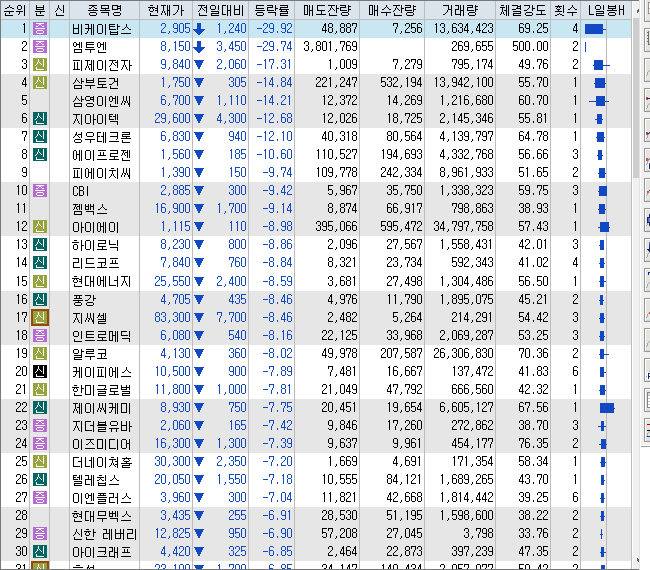Click the down triangle on the 현대무벡스 row

point(199,516)
